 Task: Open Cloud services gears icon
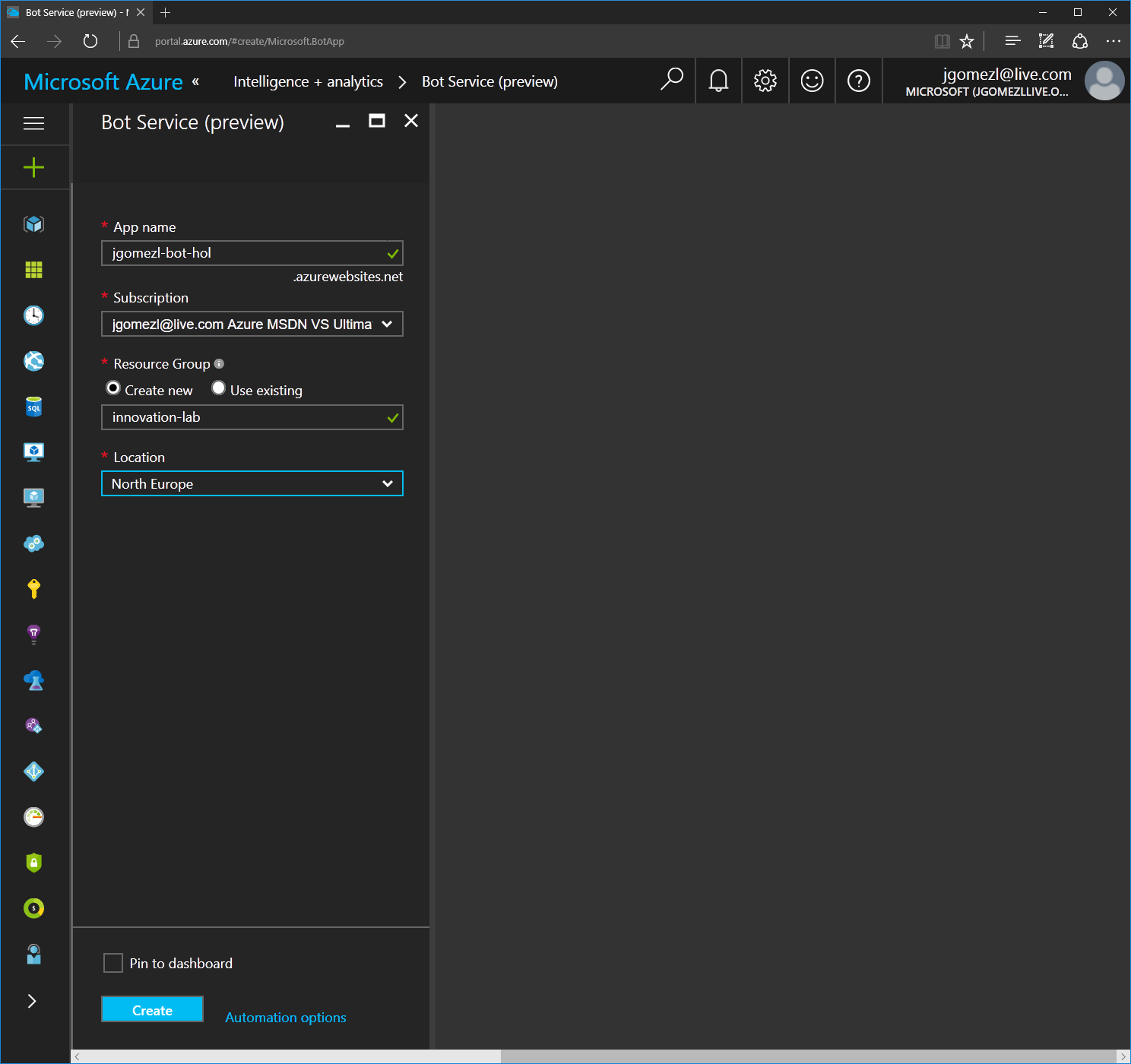coord(34,543)
